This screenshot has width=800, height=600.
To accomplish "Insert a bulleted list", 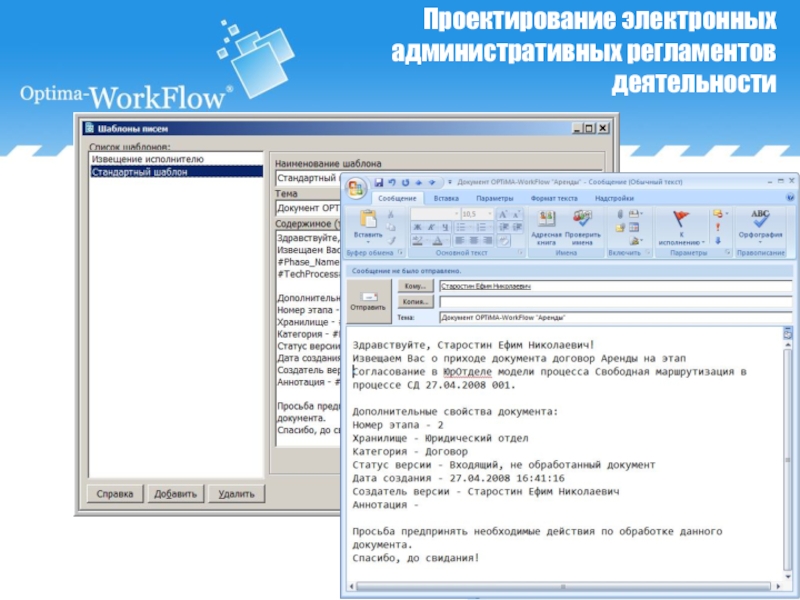I will coord(462,227).
